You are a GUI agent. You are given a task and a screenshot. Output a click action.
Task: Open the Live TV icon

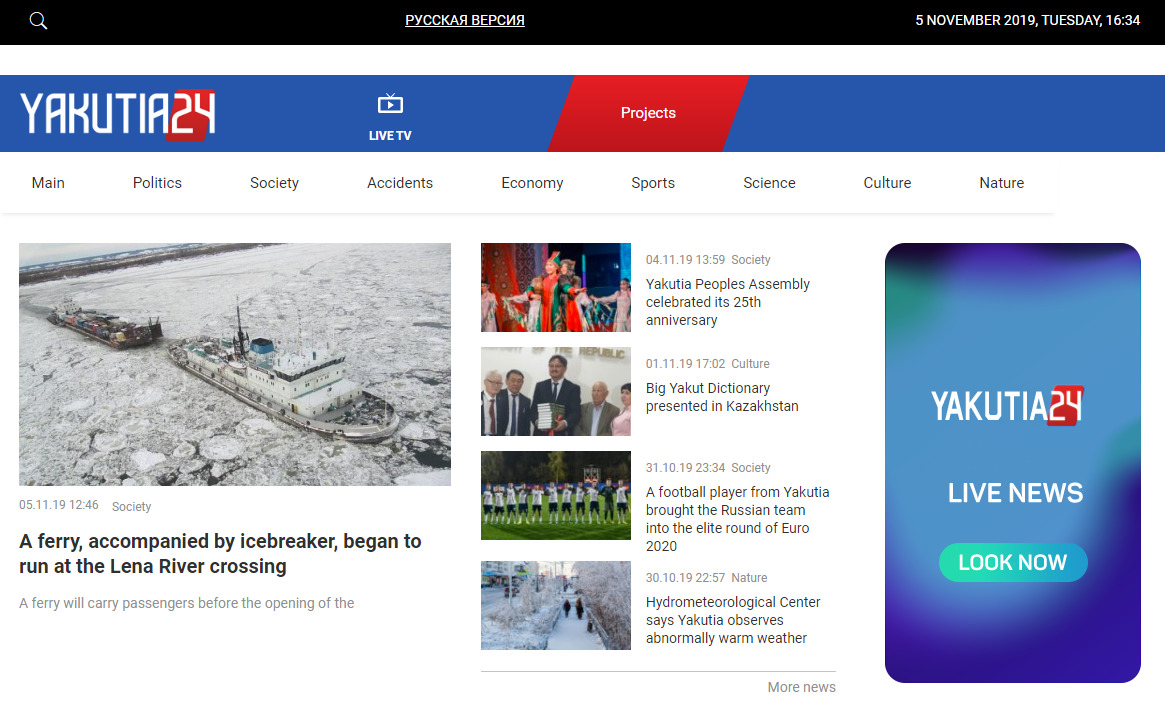point(390,104)
